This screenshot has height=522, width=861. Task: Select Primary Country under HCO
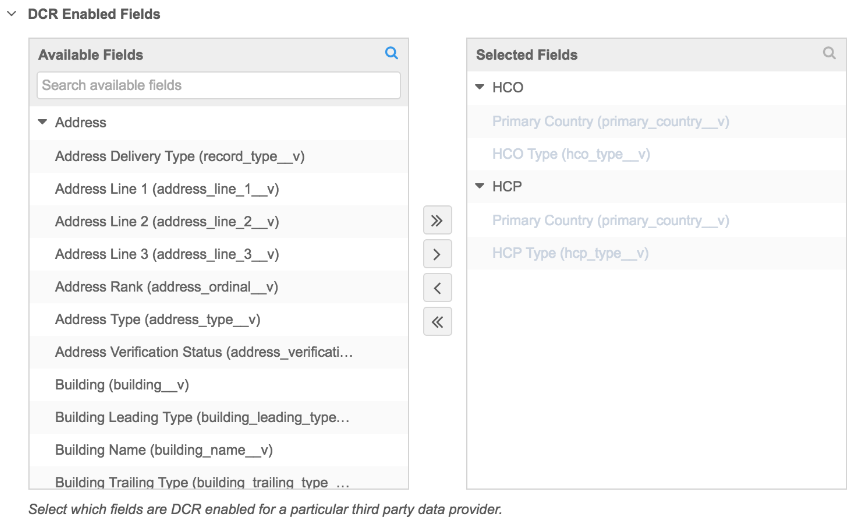tap(610, 121)
